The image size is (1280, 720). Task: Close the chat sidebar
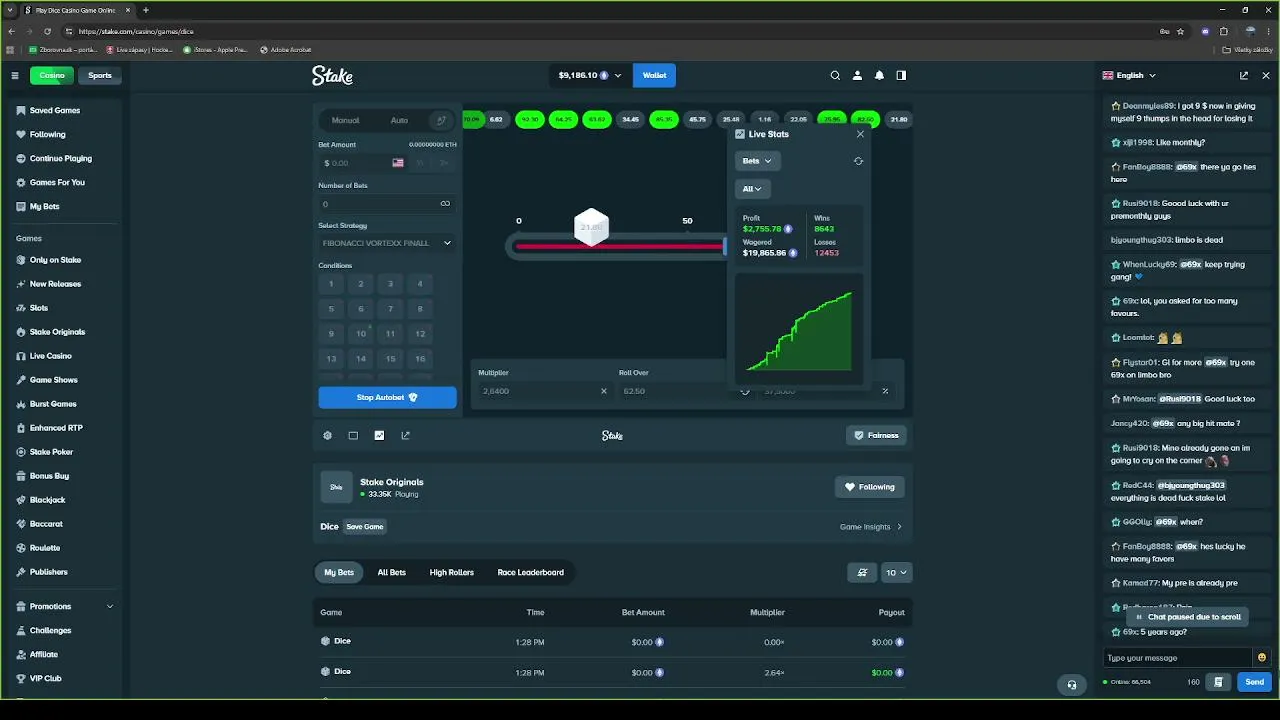pyautogui.click(x=1266, y=75)
